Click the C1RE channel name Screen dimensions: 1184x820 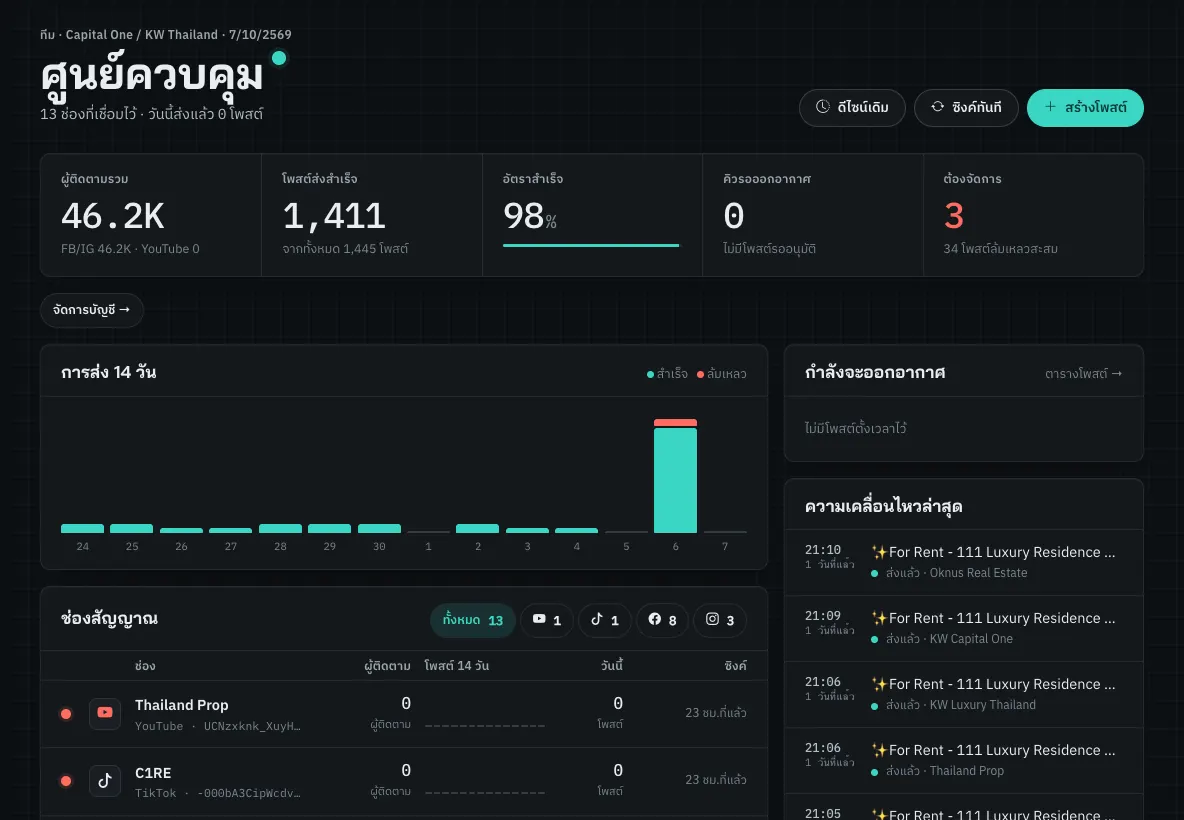153,773
